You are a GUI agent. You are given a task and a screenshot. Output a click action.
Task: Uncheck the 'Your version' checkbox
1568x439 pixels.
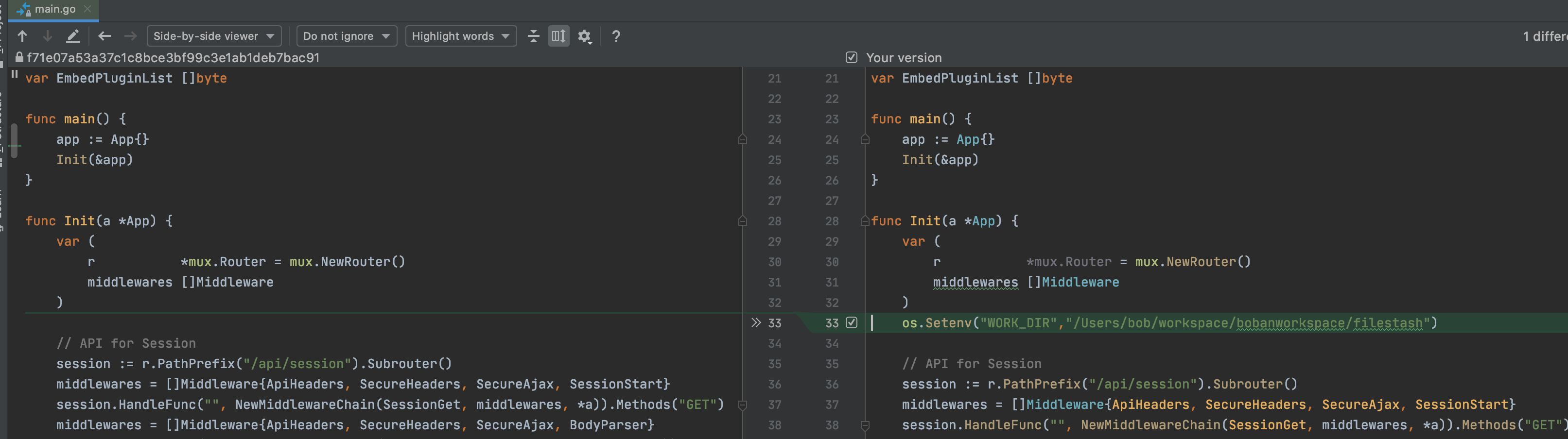point(851,57)
